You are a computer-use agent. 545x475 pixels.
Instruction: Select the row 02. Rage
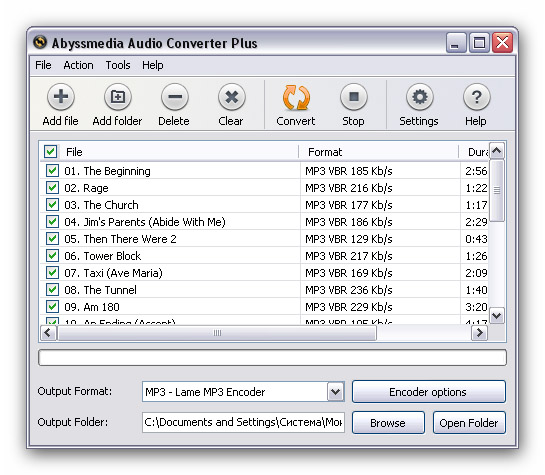(264, 188)
